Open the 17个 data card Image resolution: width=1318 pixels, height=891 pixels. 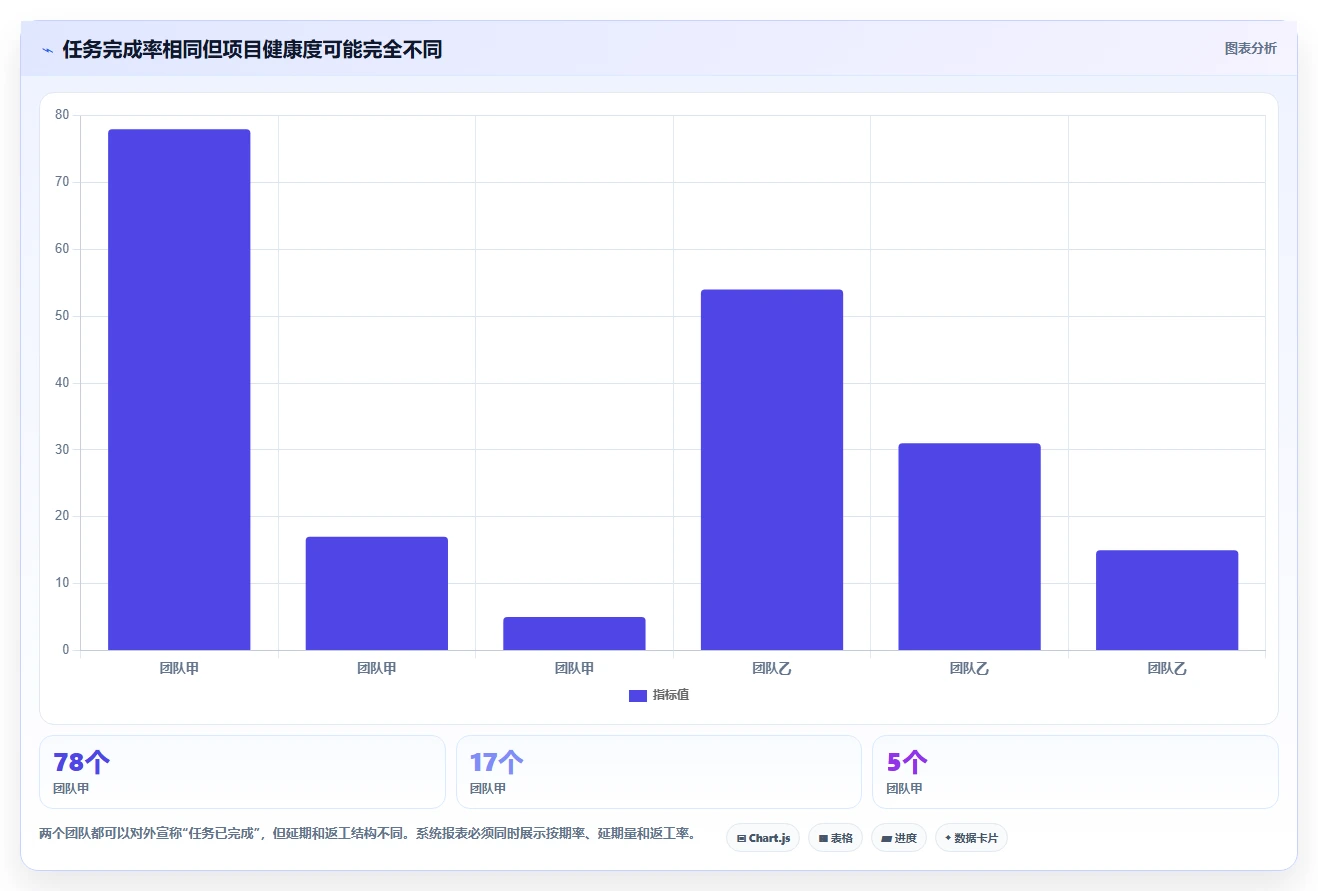pos(659,772)
